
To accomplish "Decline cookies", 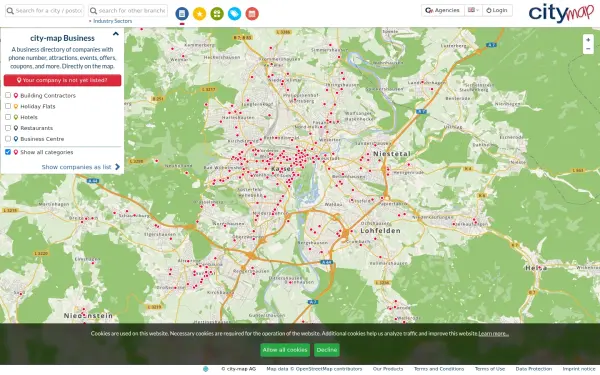I will 327,350.
